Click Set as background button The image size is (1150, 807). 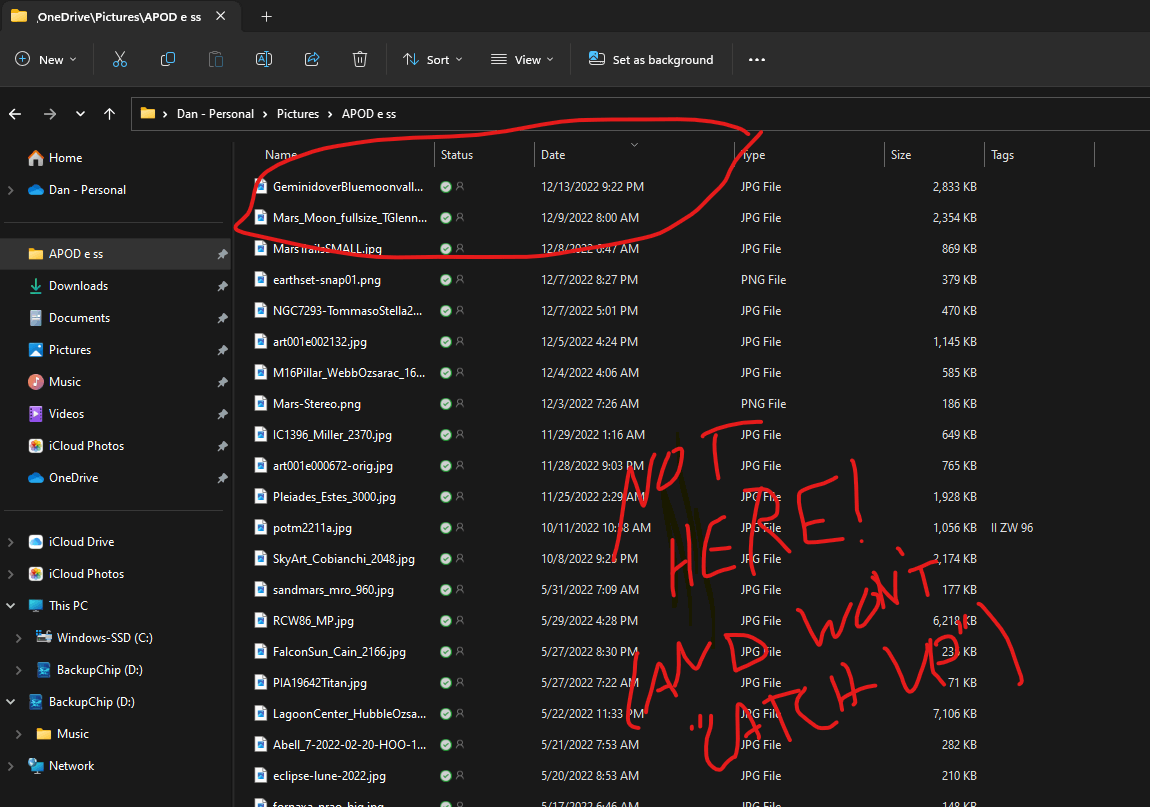coord(651,59)
